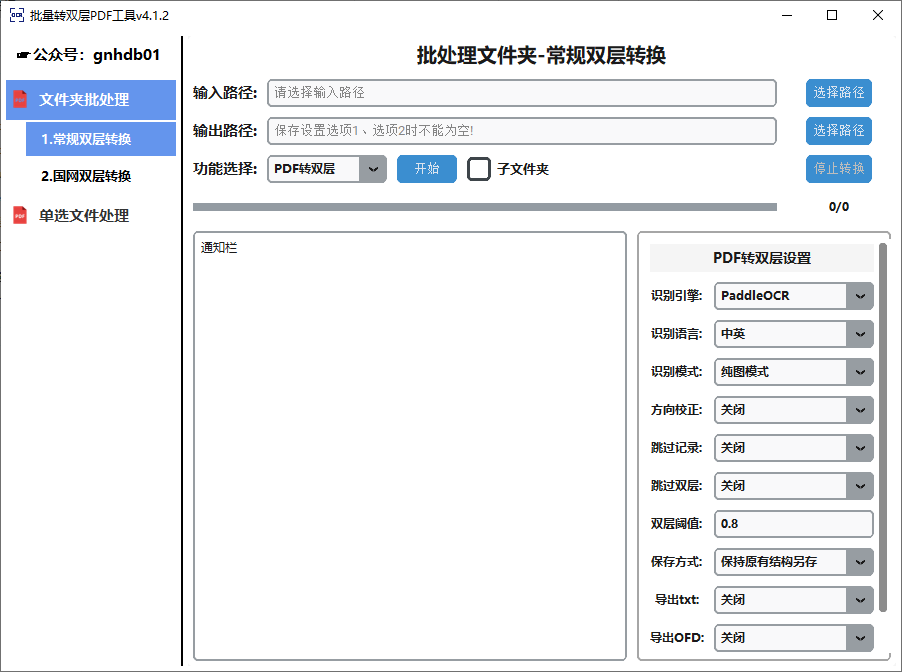
Task: Switch to 2.国网双层转换 submenu
Action: [86, 176]
